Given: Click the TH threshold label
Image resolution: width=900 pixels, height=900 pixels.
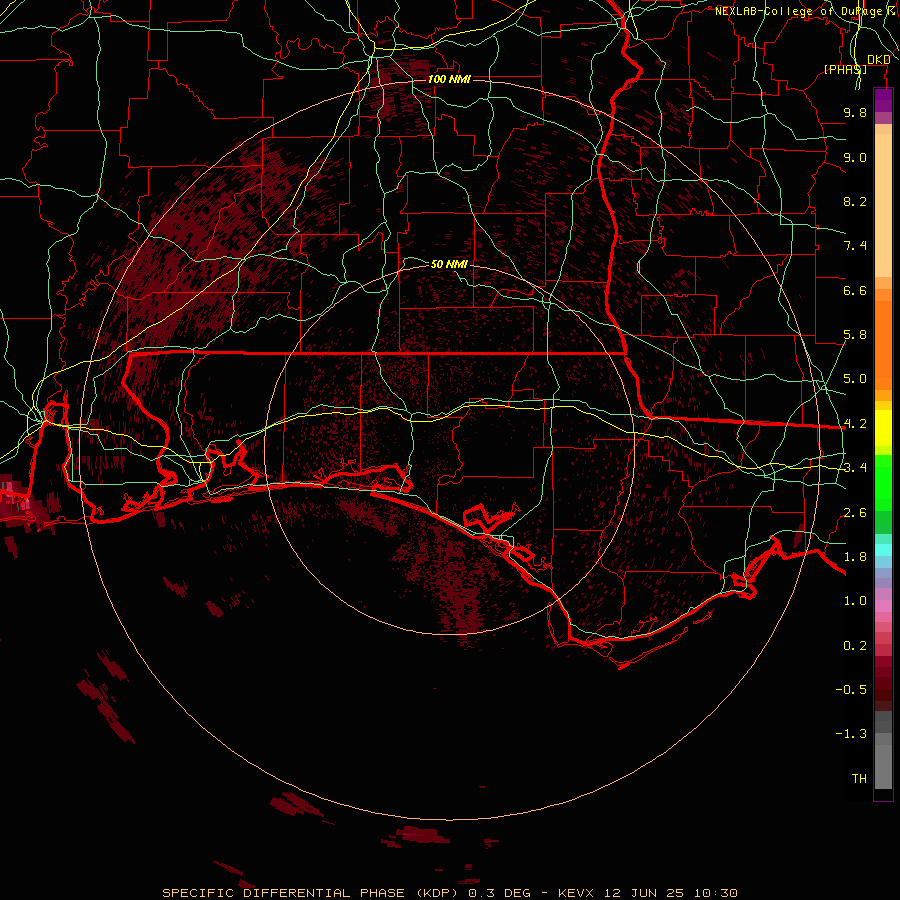Looking at the screenshot, I should coord(859,779).
